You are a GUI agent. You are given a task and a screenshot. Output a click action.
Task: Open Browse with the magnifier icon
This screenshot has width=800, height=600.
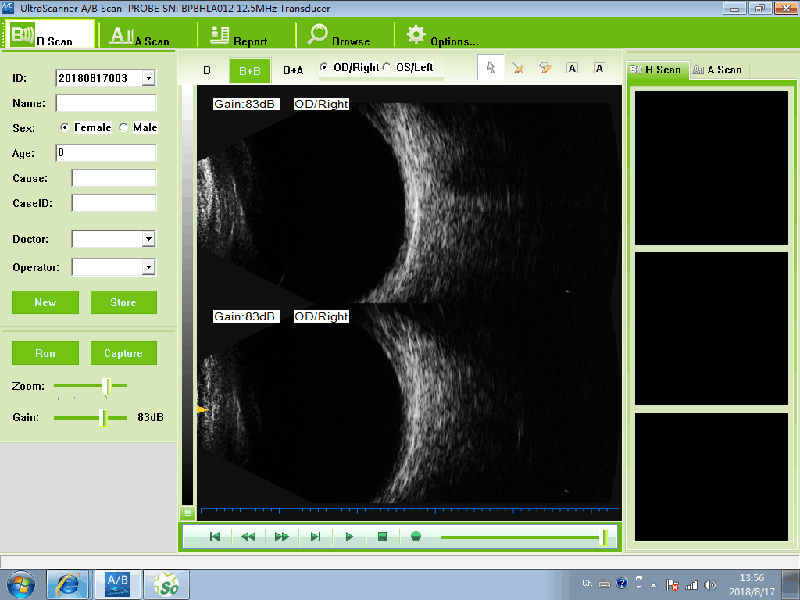click(x=318, y=34)
